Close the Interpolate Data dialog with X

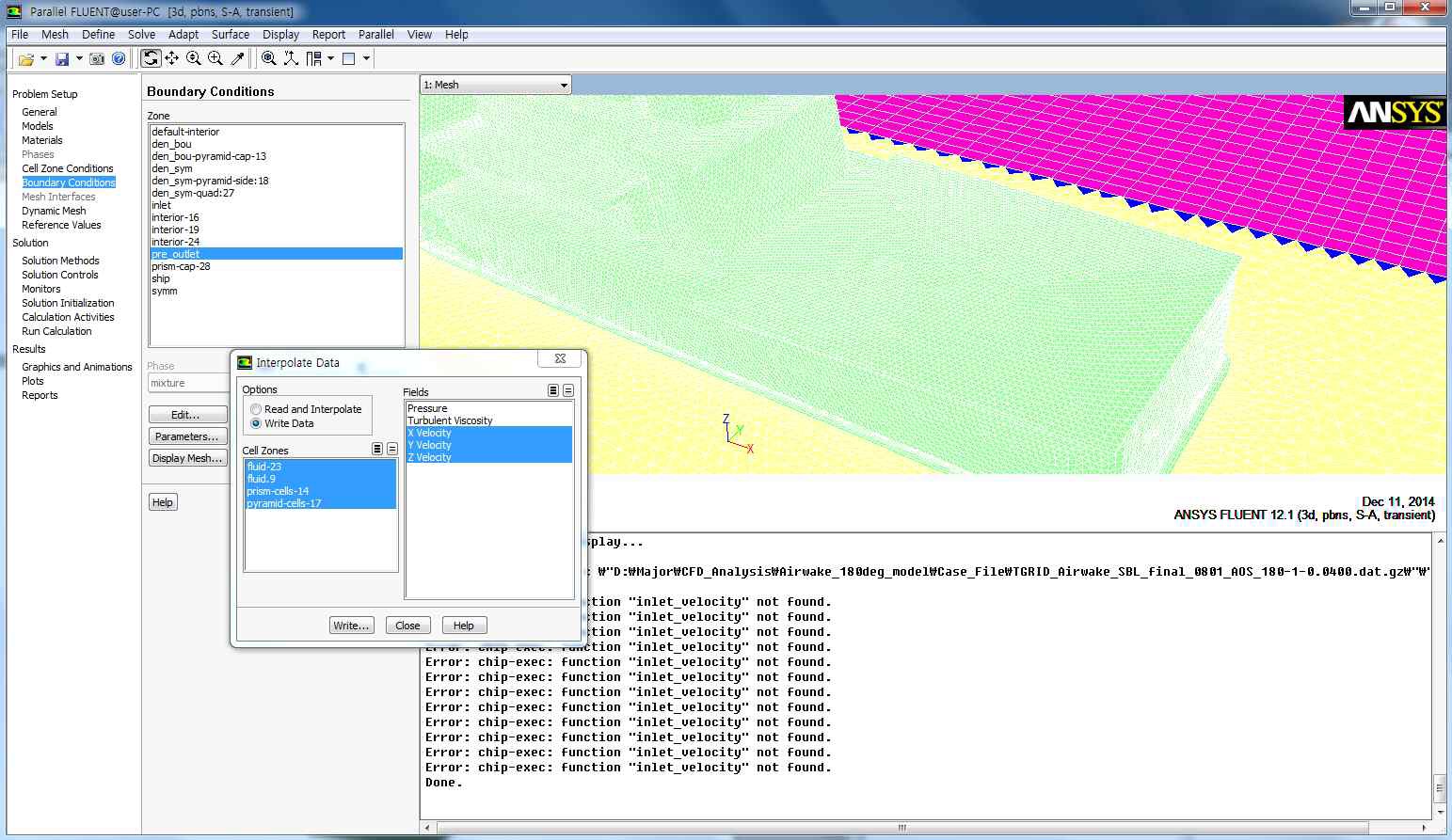click(x=560, y=358)
